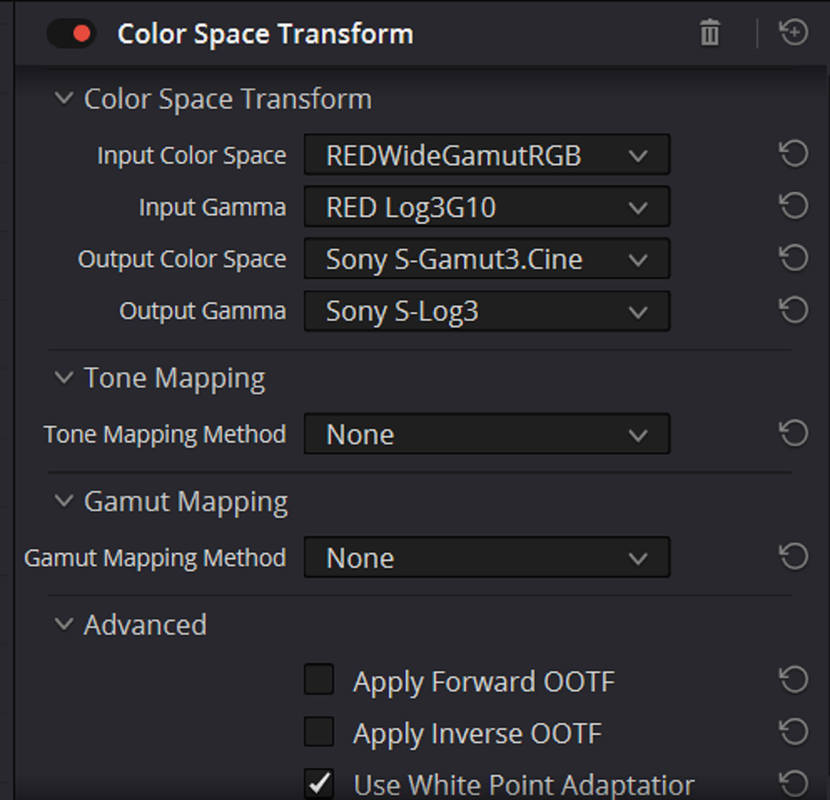
Task: Reset the Tone Mapping Method
Action: coord(793,433)
